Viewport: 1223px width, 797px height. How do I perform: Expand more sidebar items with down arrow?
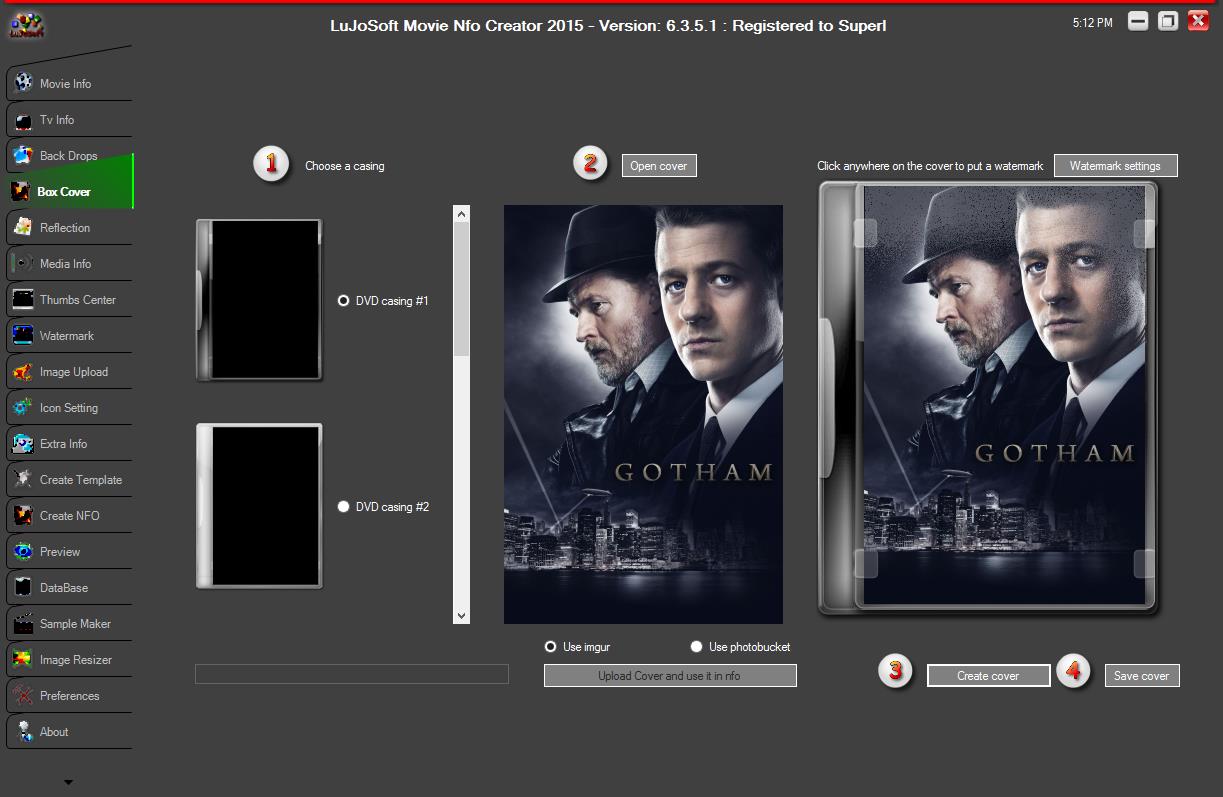tap(68, 782)
